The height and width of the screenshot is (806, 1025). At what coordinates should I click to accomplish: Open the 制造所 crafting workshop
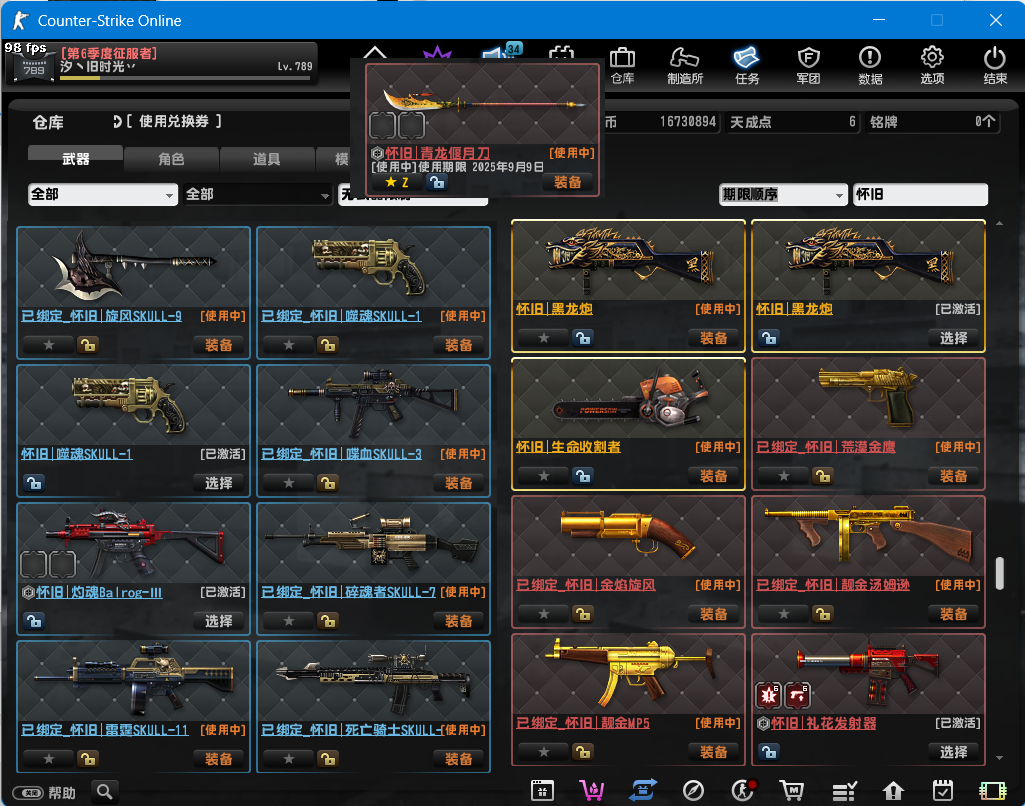click(684, 65)
